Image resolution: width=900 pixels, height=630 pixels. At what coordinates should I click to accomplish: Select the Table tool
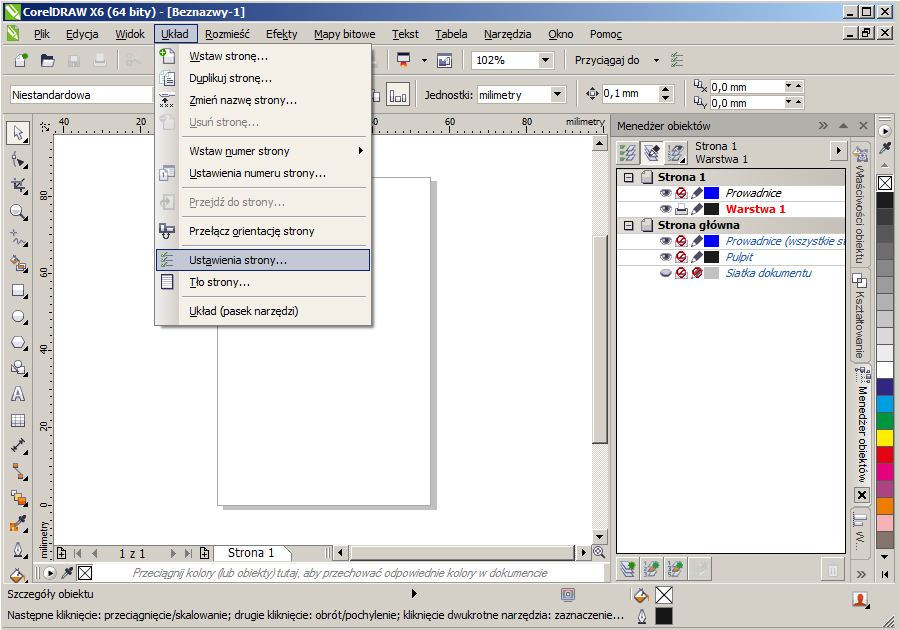tap(18, 421)
